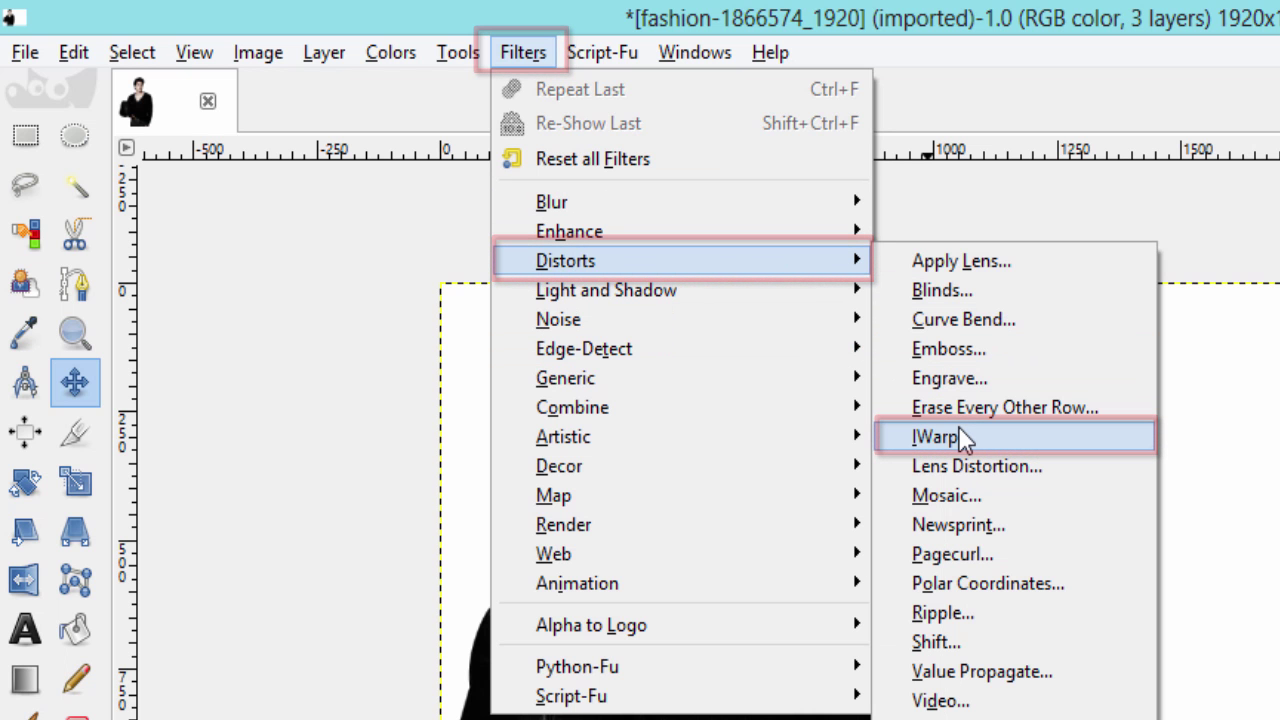Select the Crop tool
This screenshot has height=720, width=1280.
pos(75,432)
